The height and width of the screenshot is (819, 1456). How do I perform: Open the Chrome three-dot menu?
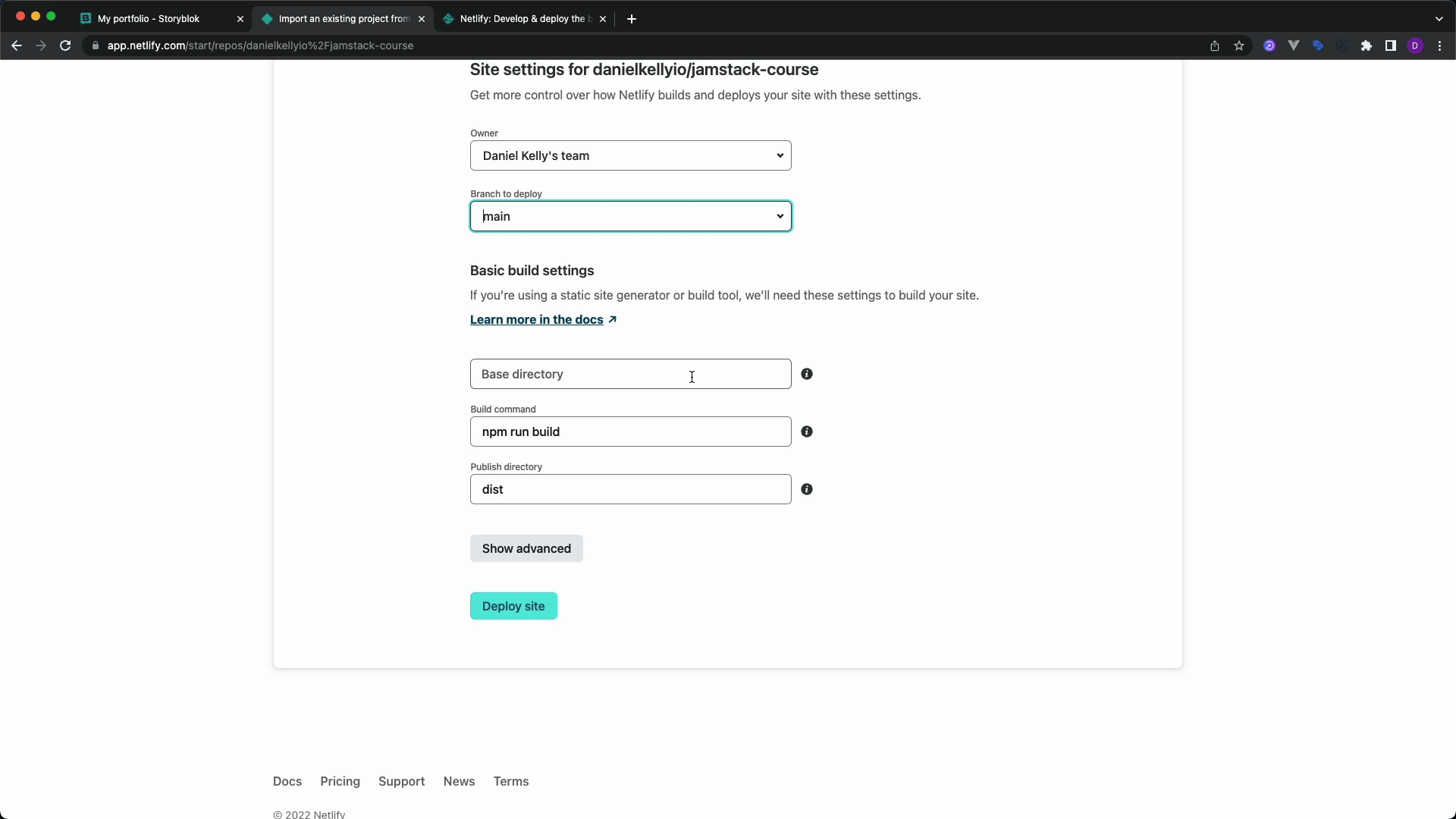(x=1439, y=45)
